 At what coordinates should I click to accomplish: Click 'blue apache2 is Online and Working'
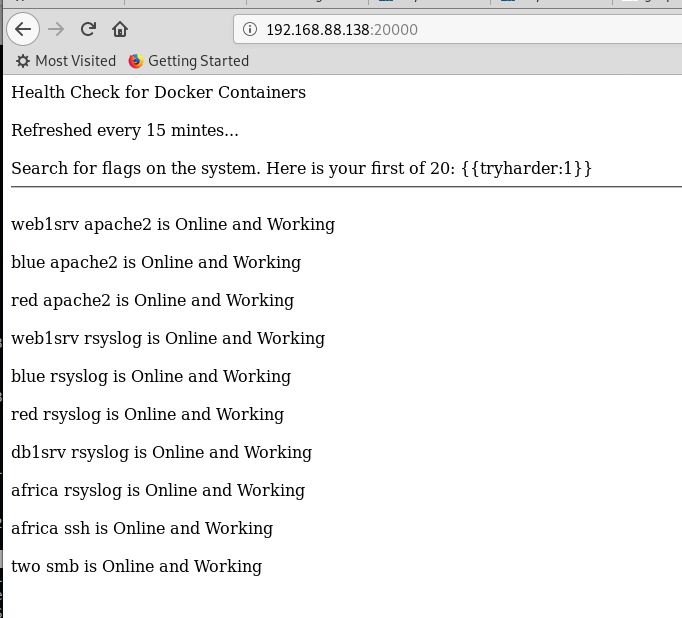coord(156,262)
